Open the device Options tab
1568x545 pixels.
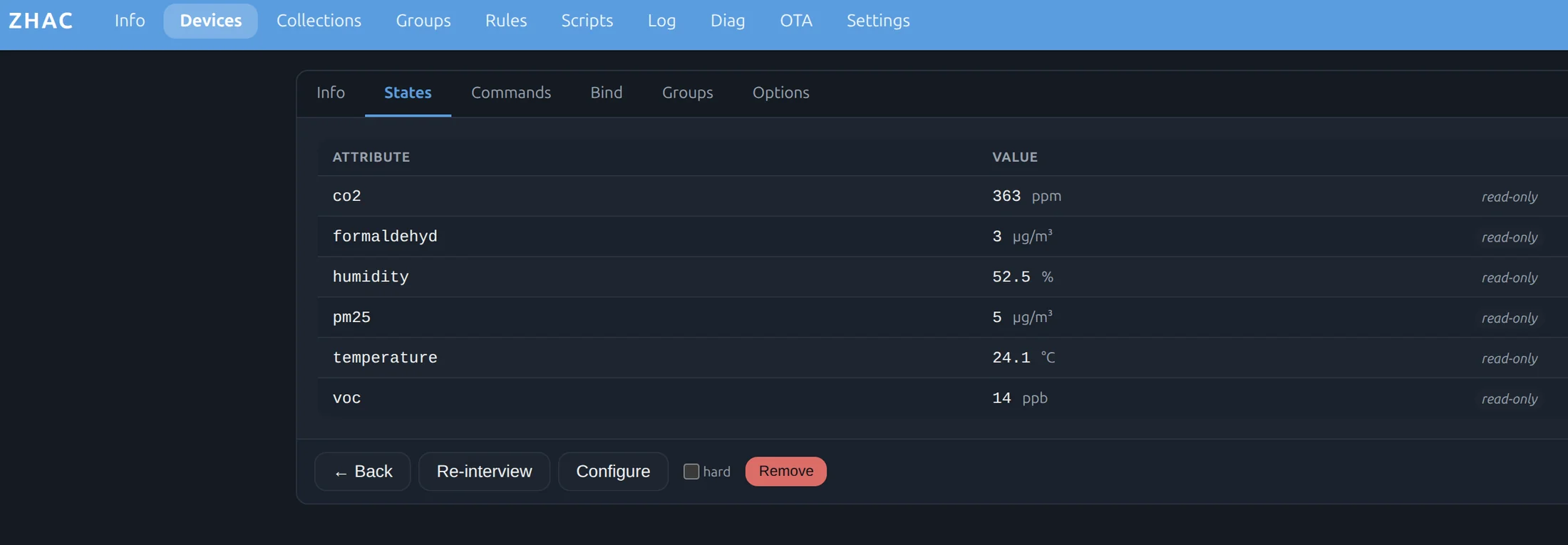(x=780, y=93)
